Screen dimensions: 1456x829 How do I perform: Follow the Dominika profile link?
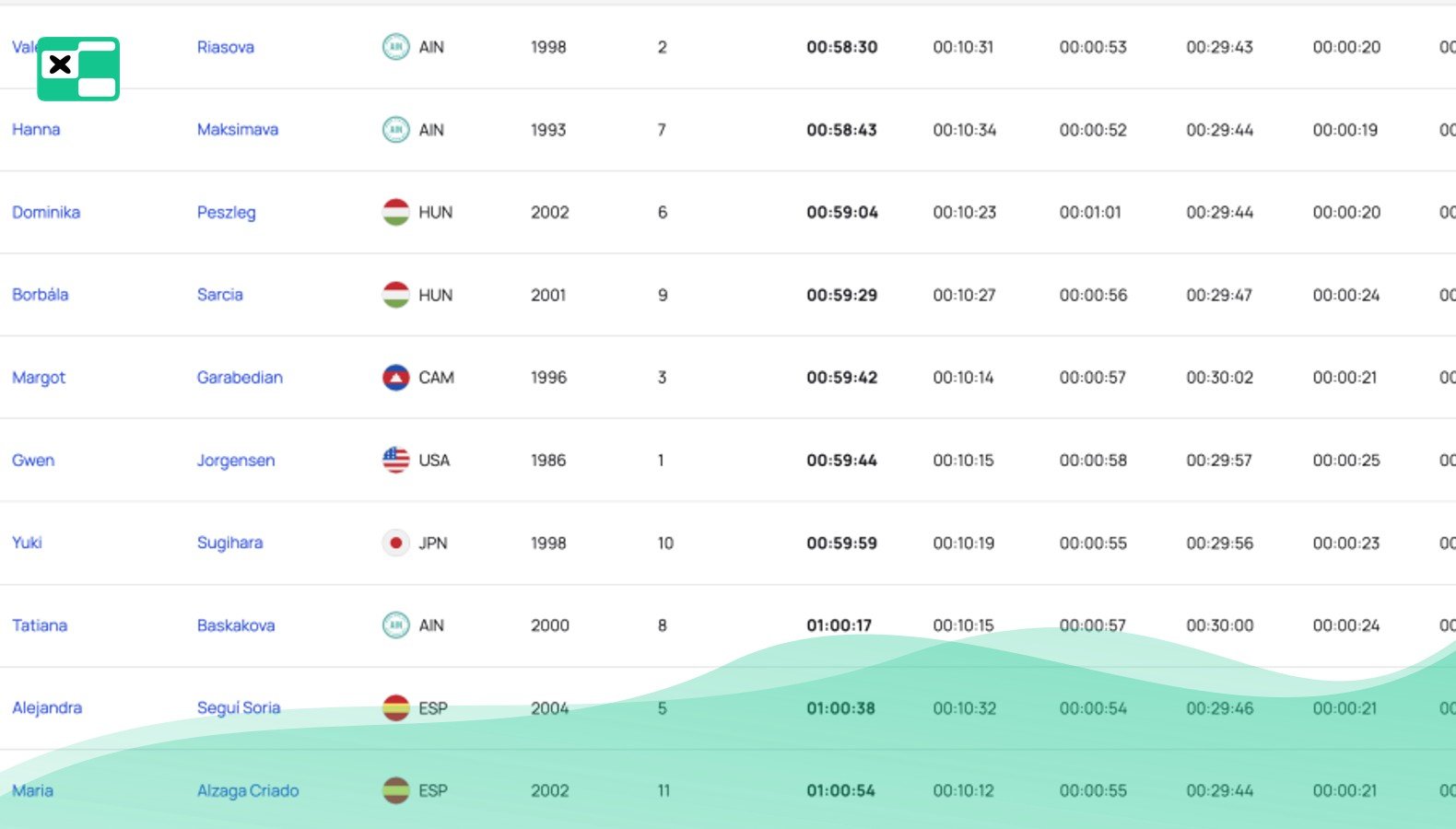(46, 212)
